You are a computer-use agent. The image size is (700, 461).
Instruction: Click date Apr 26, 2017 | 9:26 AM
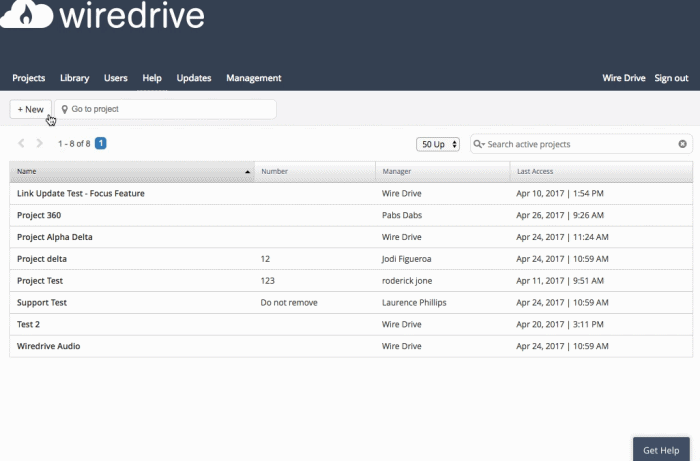pyautogui.click(x=560, y=215)
